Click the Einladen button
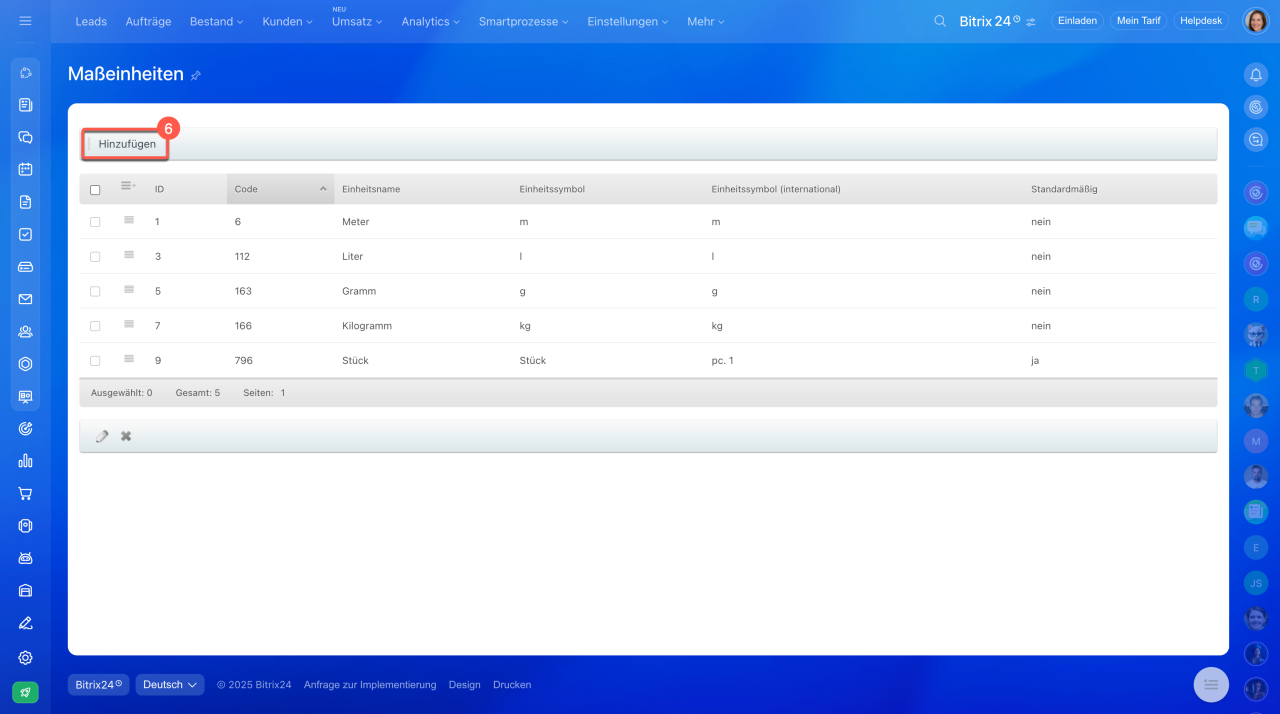The image size is (1280, 714). pos(1078,21)
